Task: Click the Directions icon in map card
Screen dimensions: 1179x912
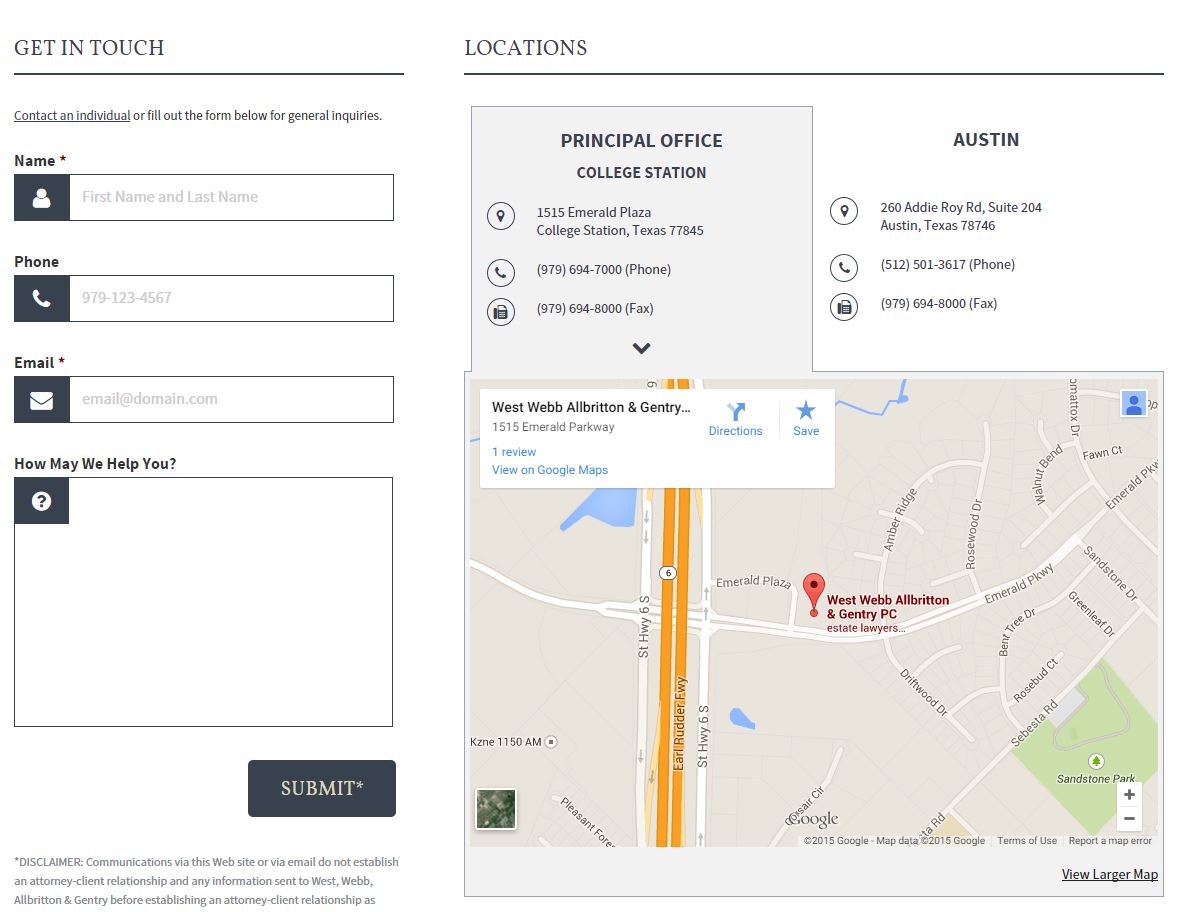Action: (x=736, y=412)
